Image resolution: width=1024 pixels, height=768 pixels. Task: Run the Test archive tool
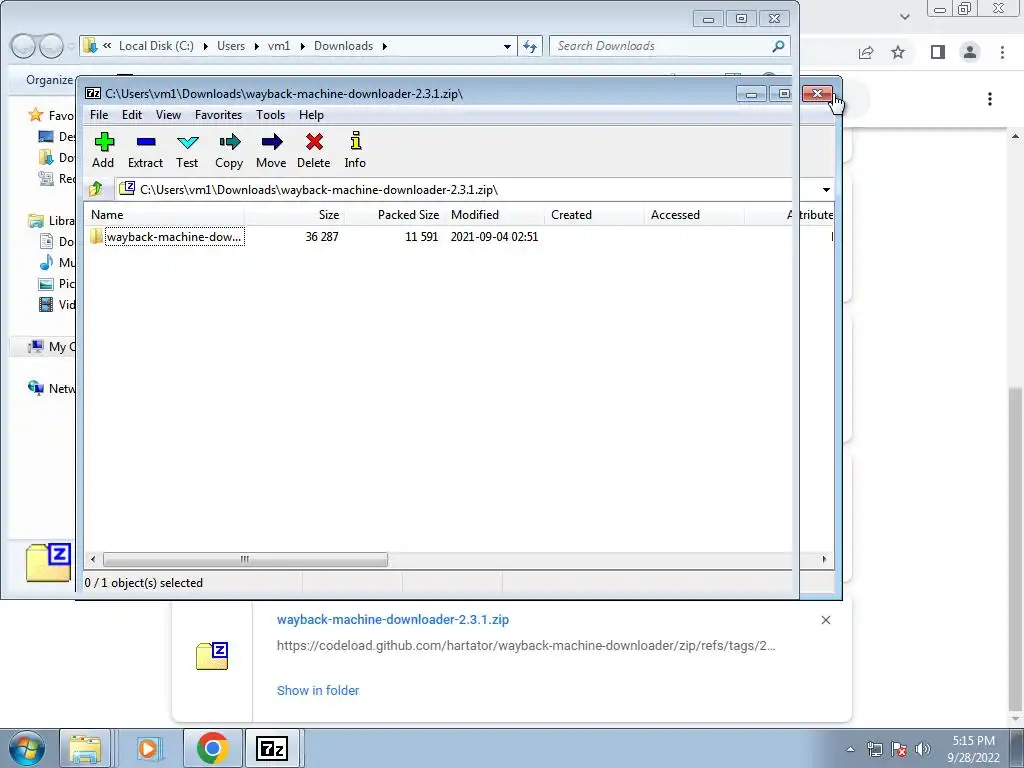187,150
